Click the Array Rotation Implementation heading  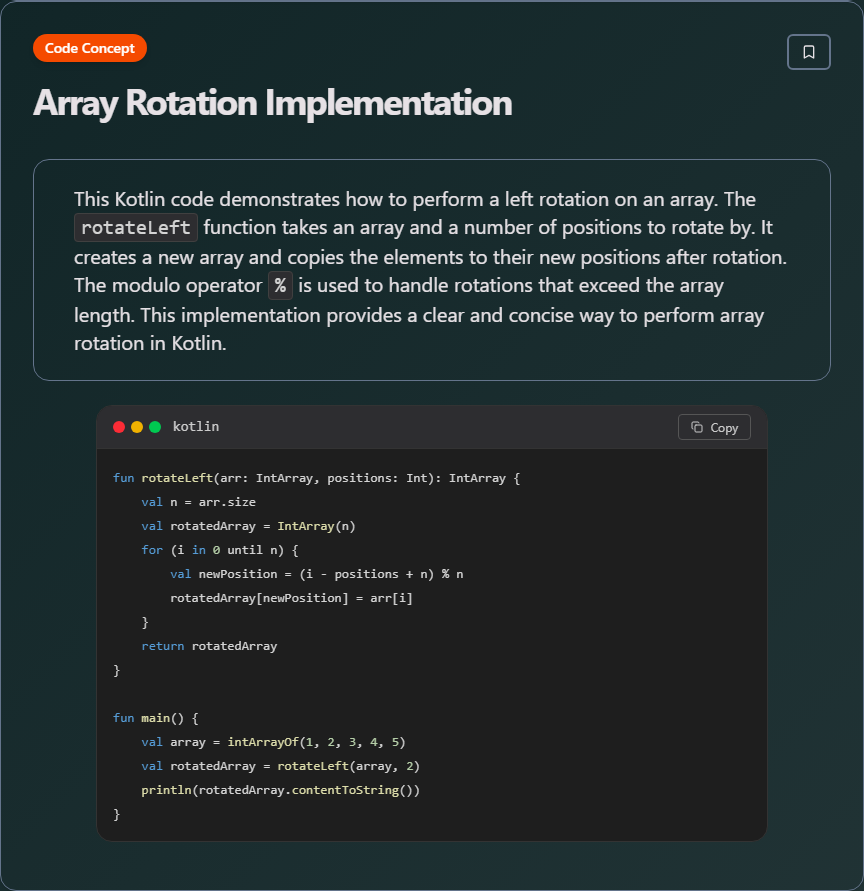pos(273,103)
